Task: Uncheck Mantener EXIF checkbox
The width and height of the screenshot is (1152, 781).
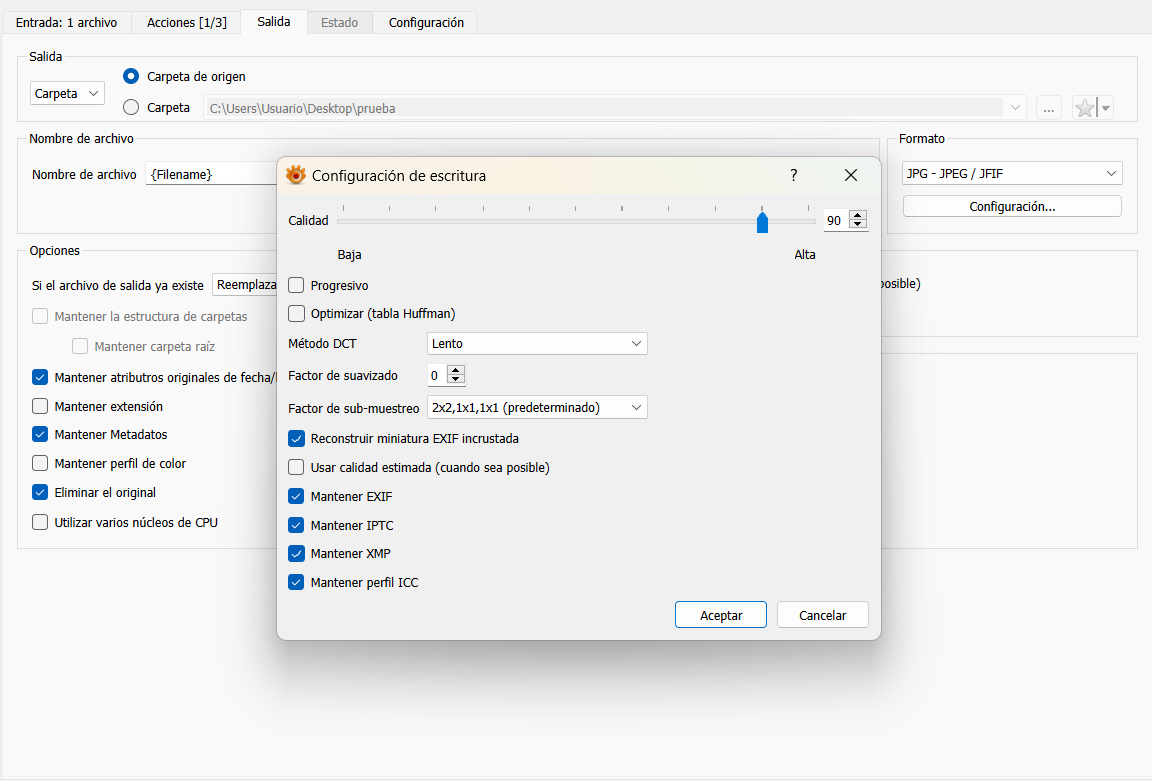Action: [296, 496]
